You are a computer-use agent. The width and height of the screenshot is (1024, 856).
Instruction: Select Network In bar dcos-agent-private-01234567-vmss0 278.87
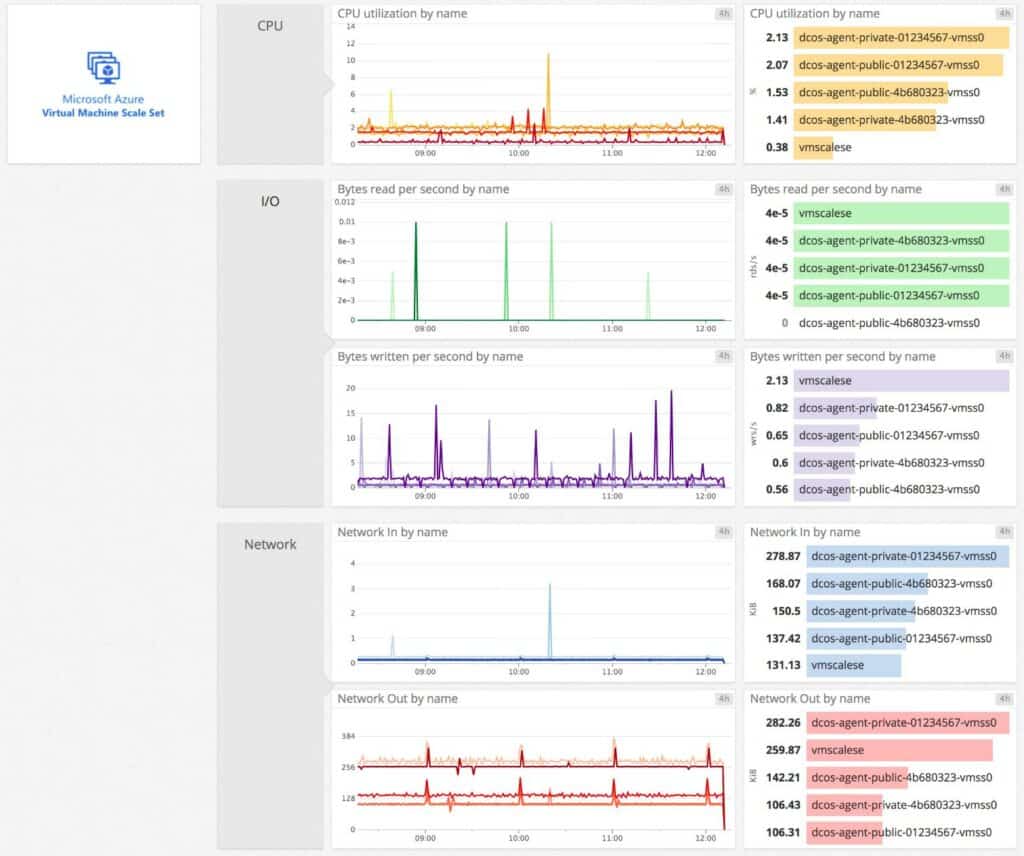(907, 556)
